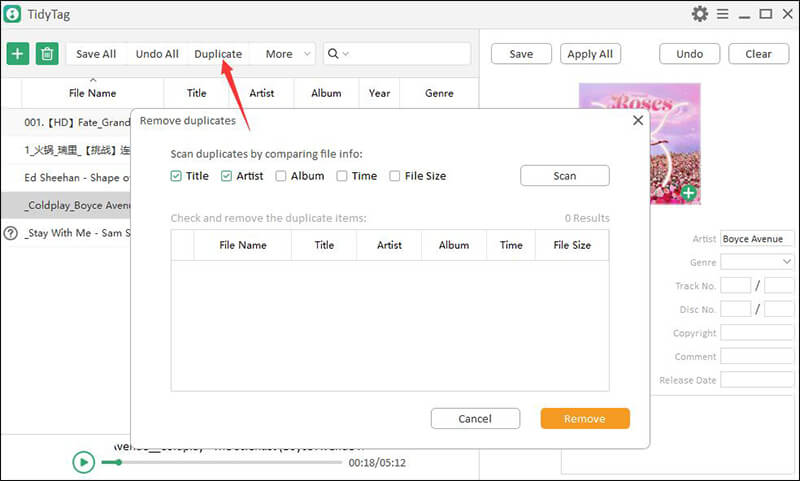Click the Artist header in duplicates table
This screenshot has width=800, height=481.
pyautogui.click(x=389, y=245)
